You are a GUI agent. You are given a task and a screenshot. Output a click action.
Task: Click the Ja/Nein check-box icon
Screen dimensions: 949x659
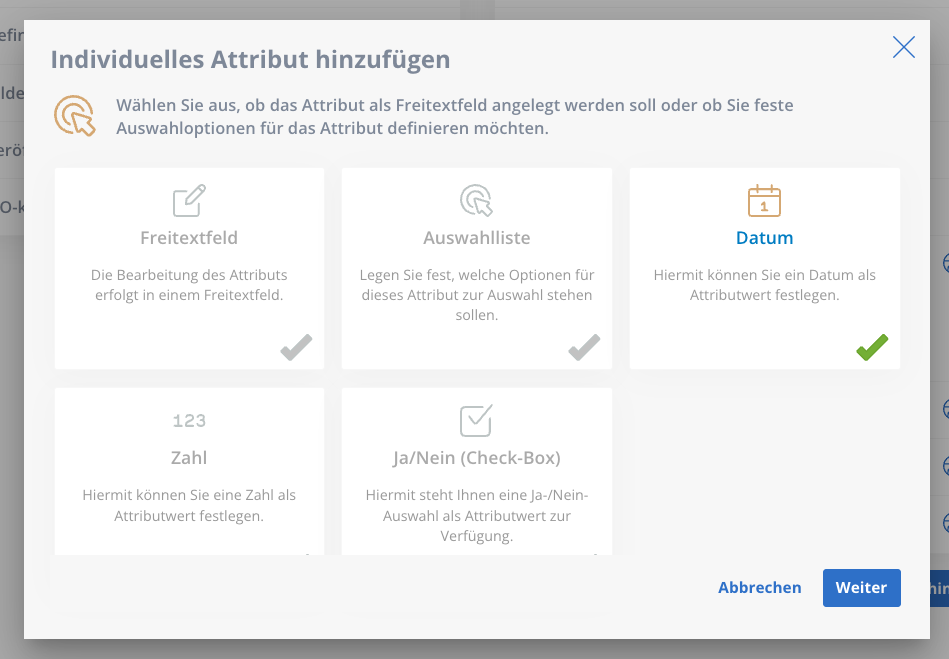(476, 421)
